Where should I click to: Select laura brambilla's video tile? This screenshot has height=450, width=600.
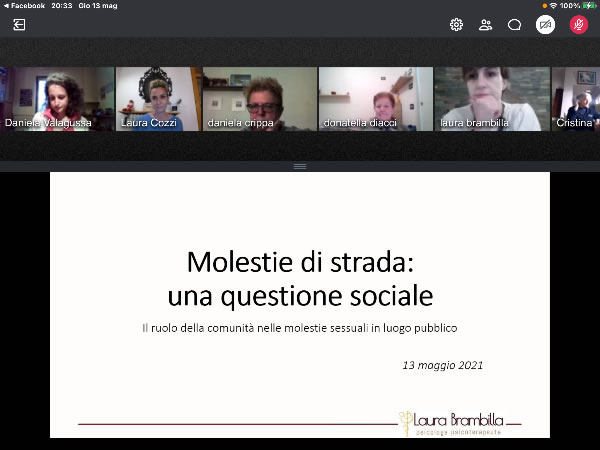click(492, 99)
